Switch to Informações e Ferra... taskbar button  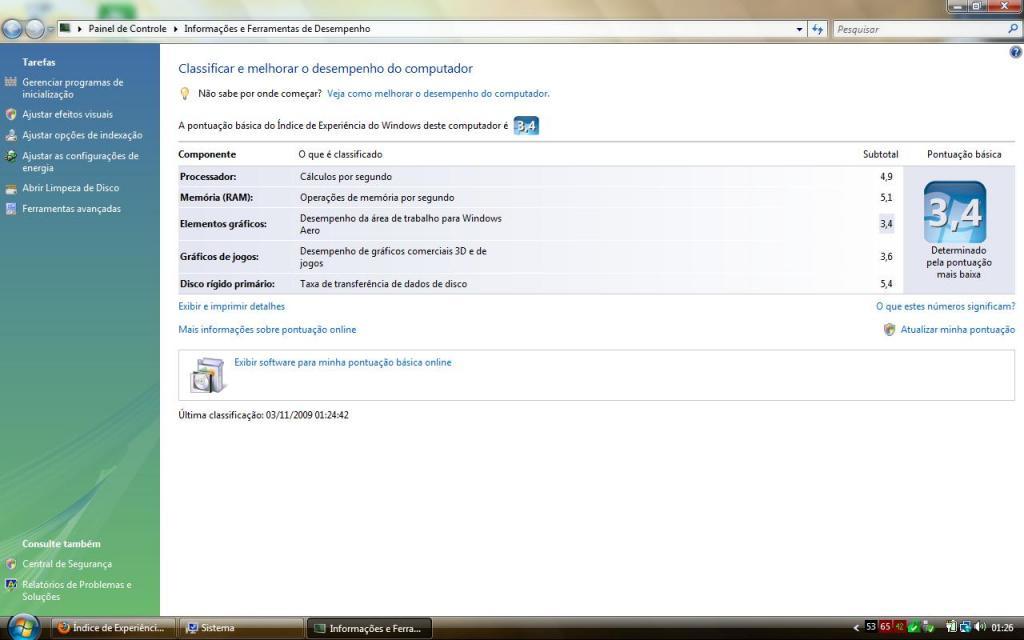[x=369, y=628]
